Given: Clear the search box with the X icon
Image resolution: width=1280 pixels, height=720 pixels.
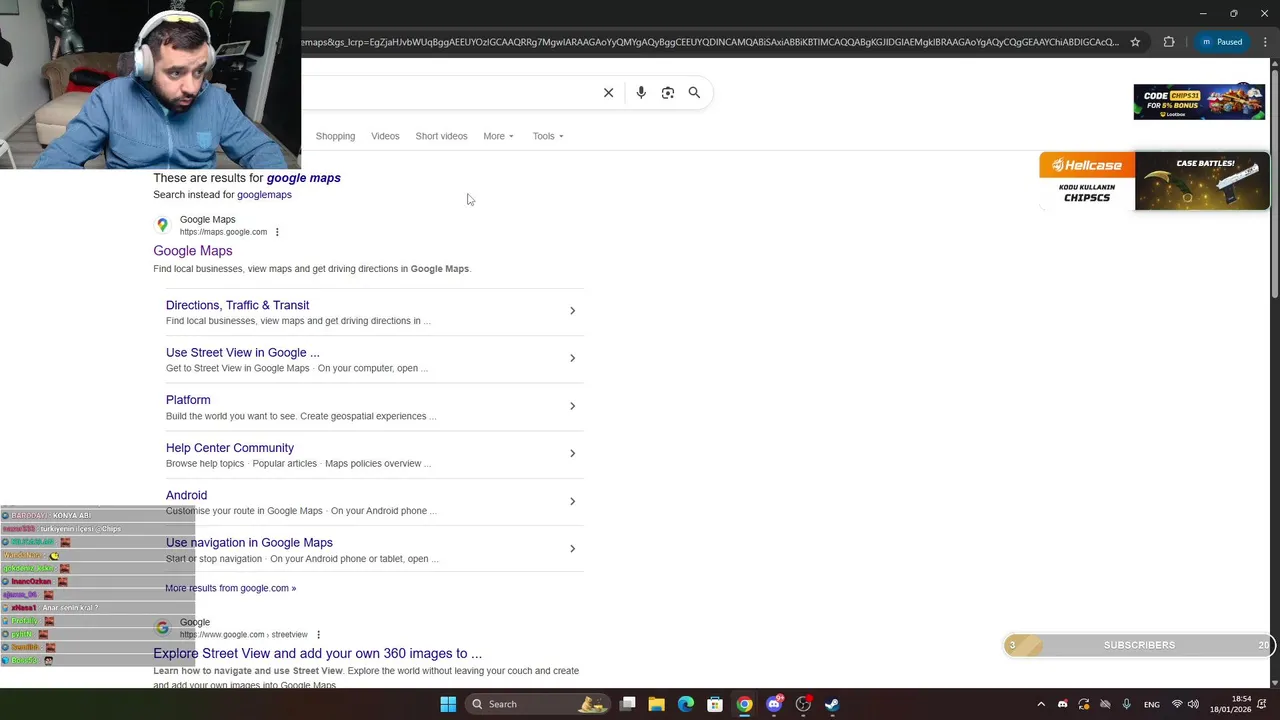Looking at the screenshot, I should (x=608, y=93).
